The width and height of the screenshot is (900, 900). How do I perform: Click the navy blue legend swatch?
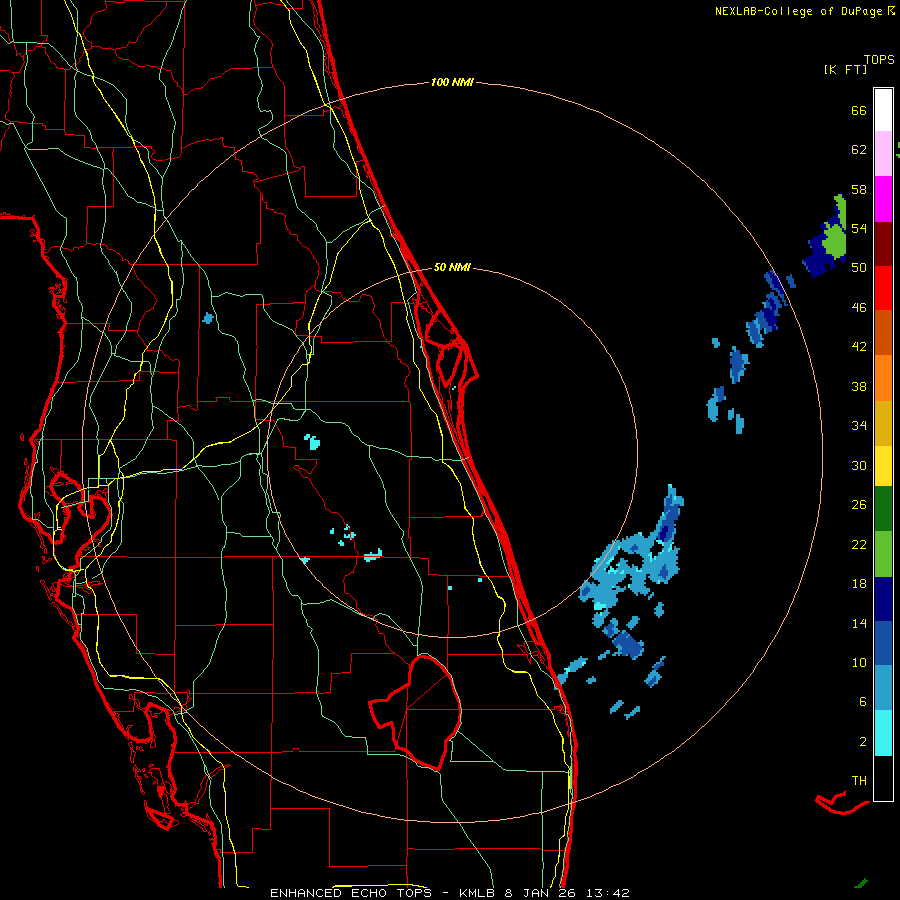click(x=883, y=599)
